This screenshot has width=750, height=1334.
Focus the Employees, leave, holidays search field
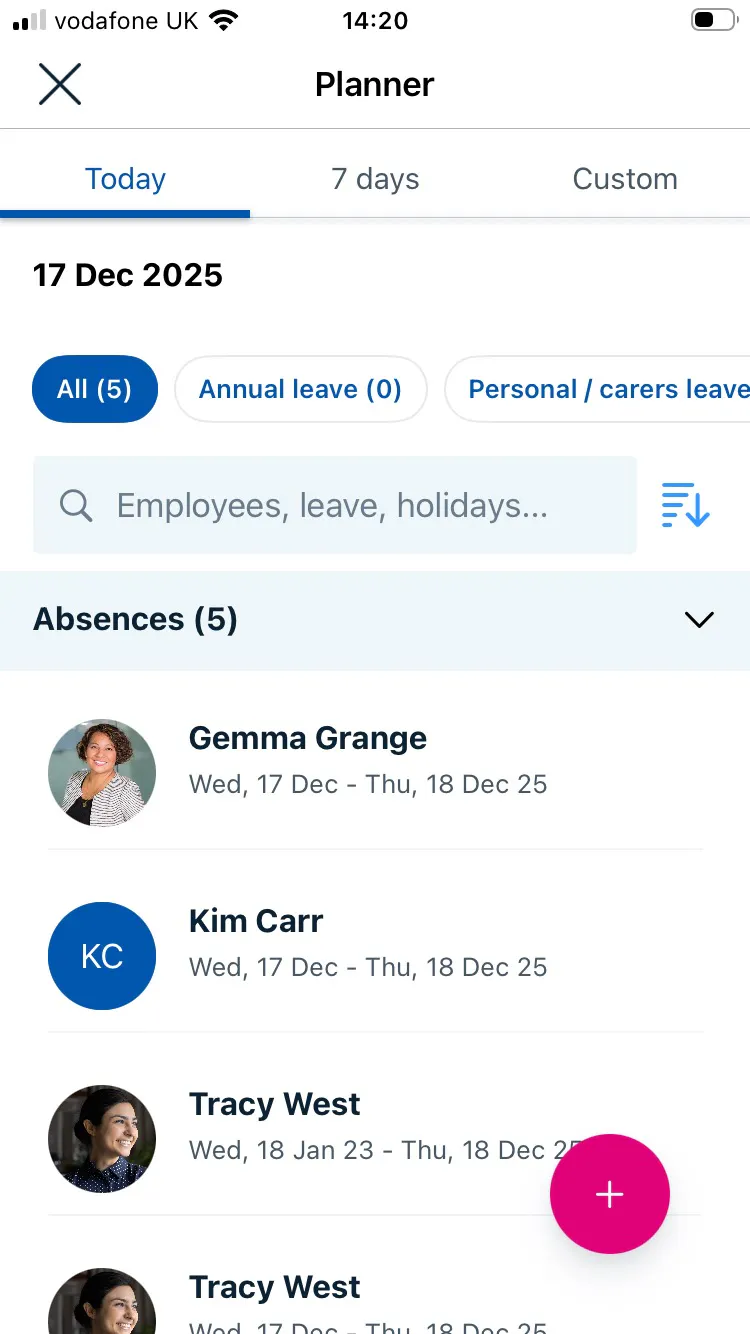click(350, 506)
